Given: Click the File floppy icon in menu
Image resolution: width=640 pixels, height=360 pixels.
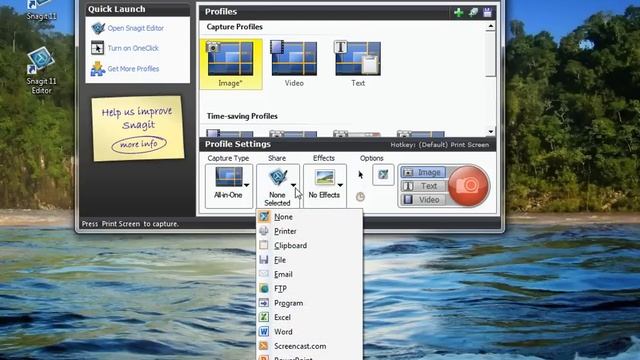Looking at the screenshot, I should (x=264, y=260).
